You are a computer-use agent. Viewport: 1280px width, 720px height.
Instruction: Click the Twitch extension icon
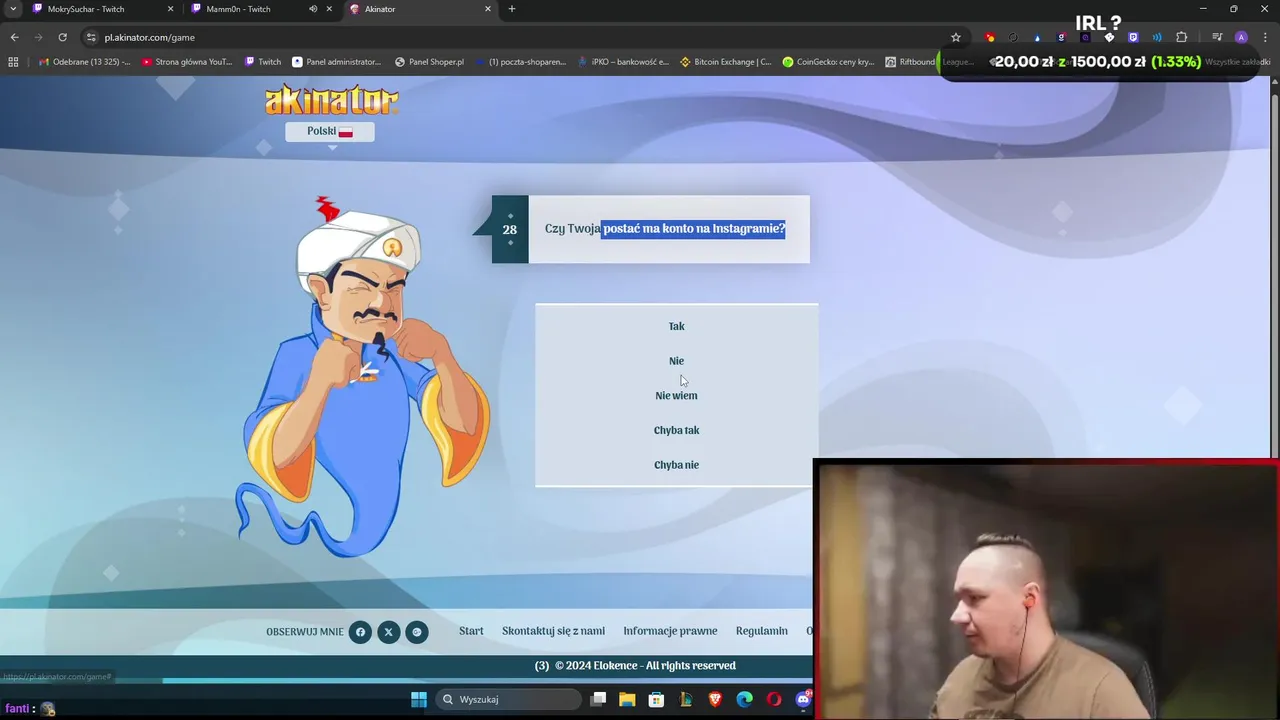(1133, 37)
